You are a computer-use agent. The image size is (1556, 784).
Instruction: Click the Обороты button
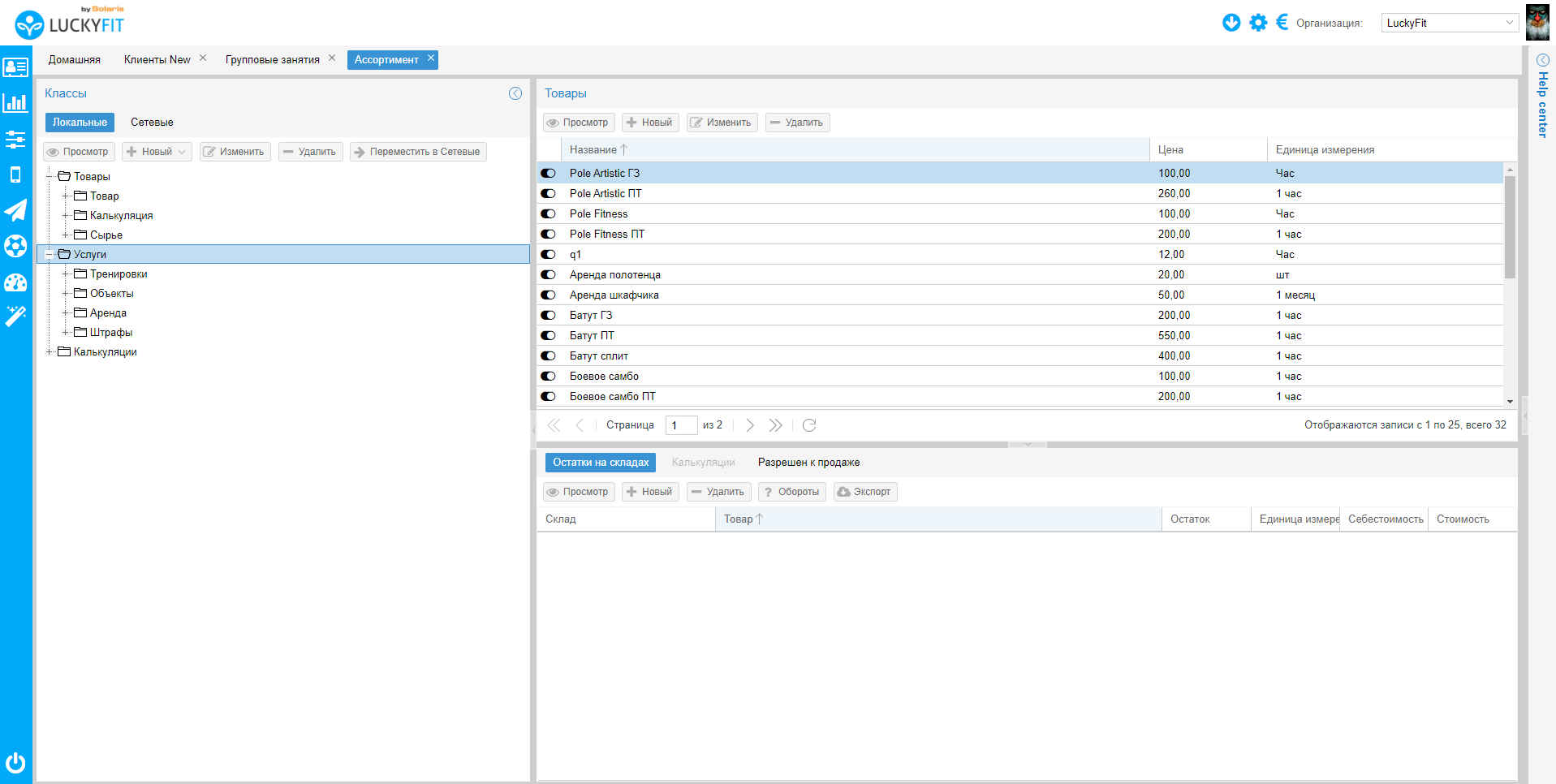click(792, 492)
